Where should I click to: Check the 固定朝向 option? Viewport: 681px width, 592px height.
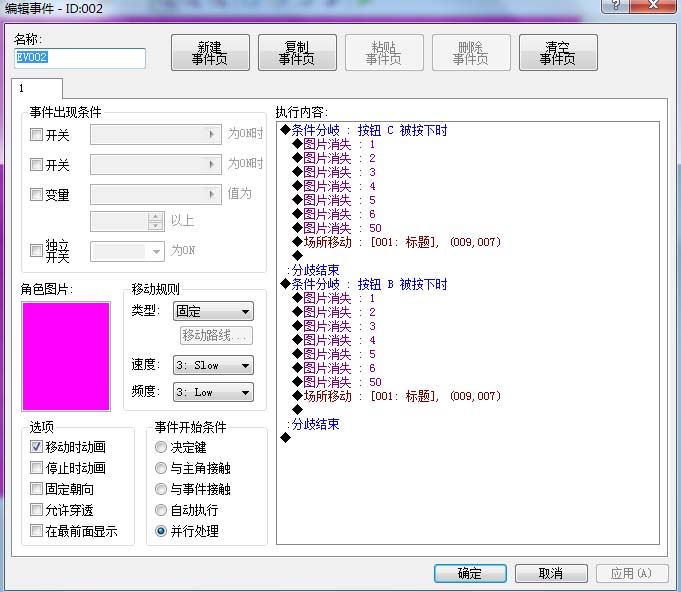pos(36,489)
